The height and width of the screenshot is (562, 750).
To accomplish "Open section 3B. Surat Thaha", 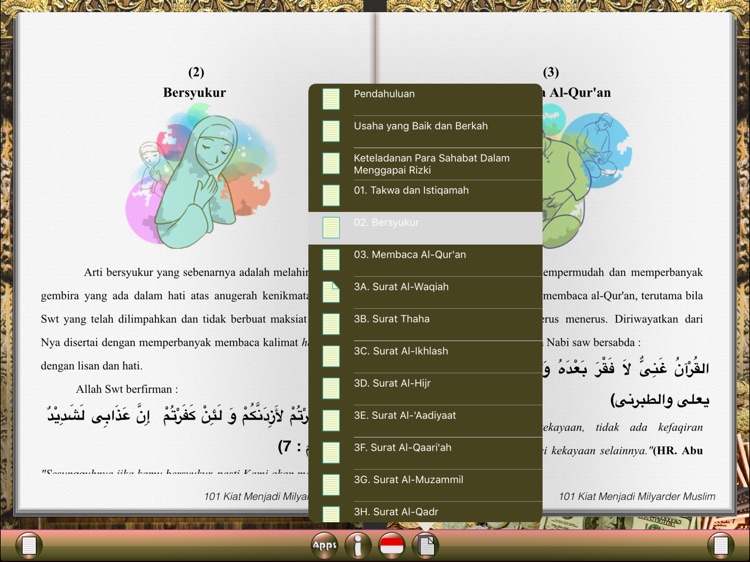I will click(425, 324).
